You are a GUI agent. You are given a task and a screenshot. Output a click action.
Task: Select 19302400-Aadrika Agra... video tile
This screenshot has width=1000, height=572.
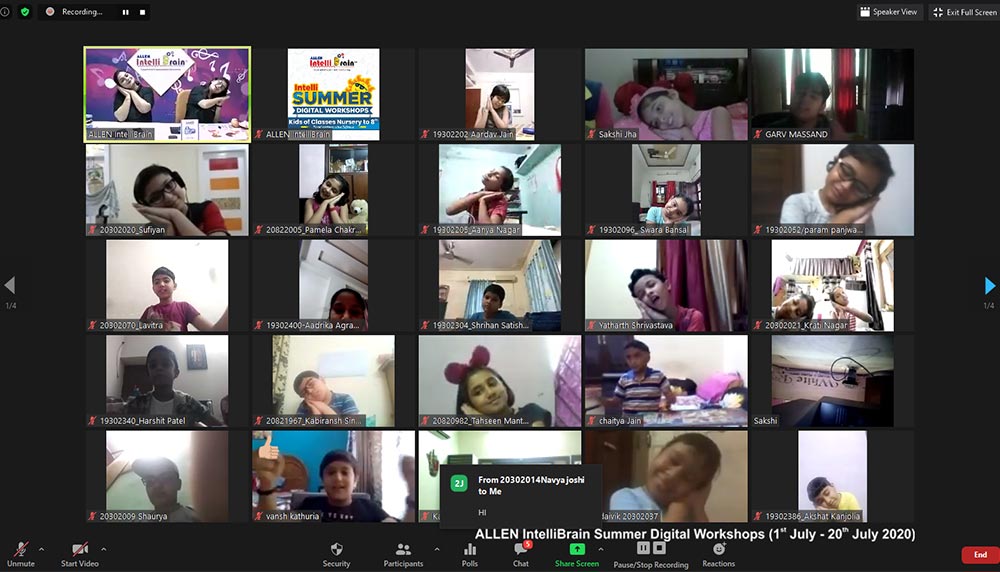[334, 286]
